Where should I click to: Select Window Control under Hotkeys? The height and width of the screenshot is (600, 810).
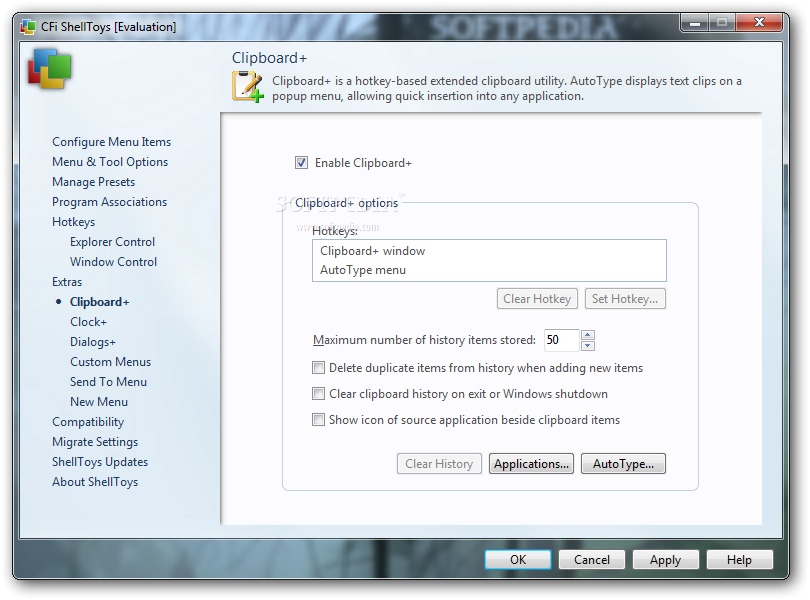point(114,261)
